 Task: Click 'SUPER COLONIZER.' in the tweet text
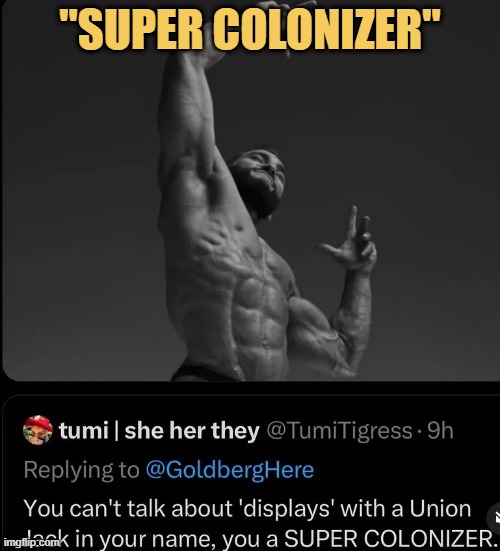pos(391,538)
